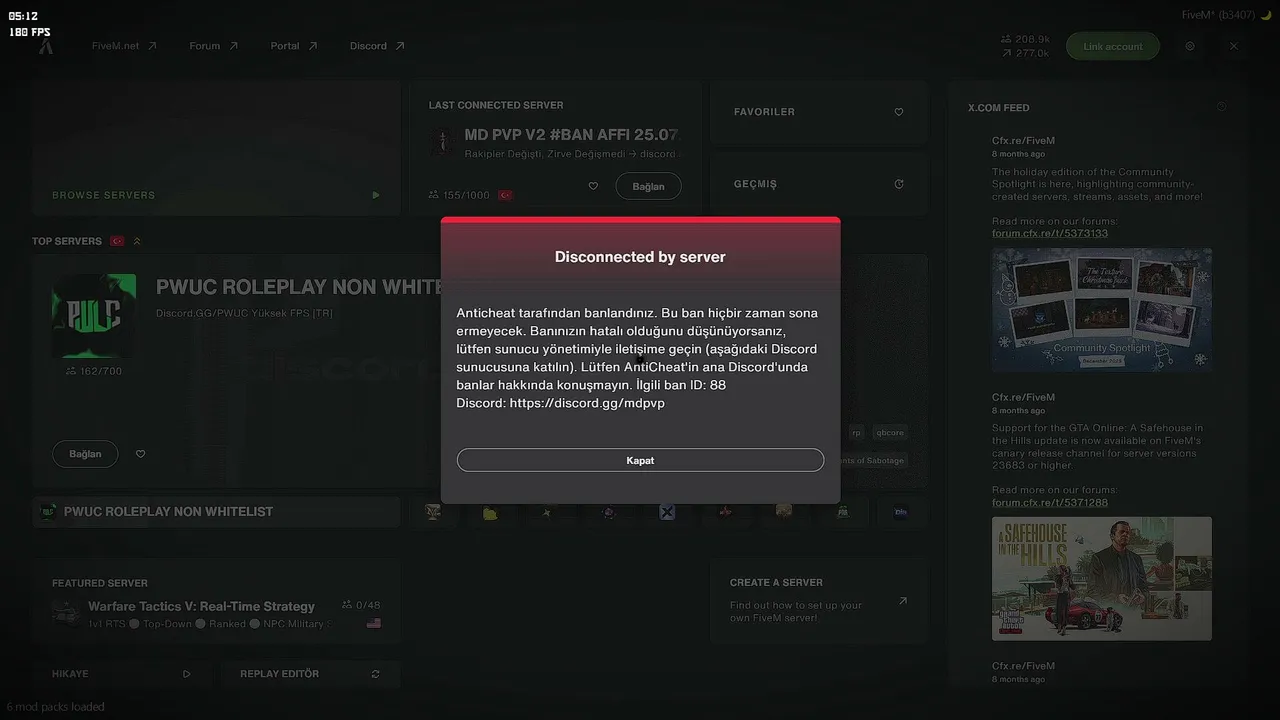Click the Turkish flag beside Top Servers

click(x=117, y=241)
